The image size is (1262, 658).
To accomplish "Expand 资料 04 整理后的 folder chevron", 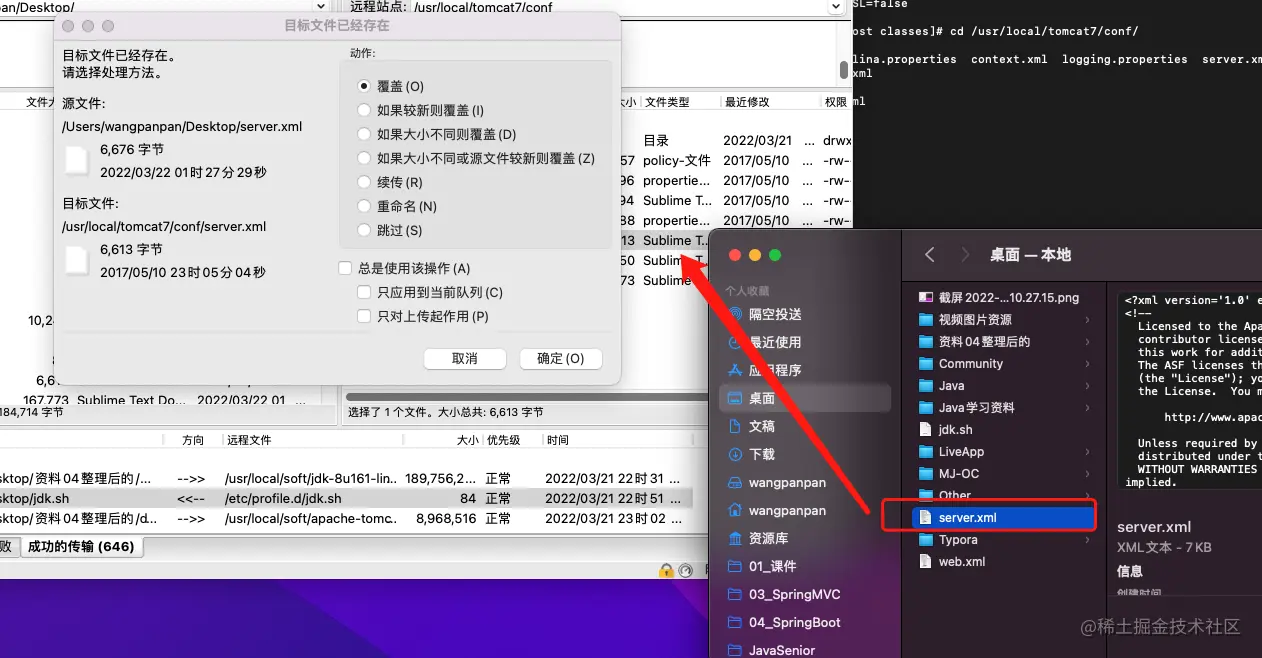I will (1087, 342).
